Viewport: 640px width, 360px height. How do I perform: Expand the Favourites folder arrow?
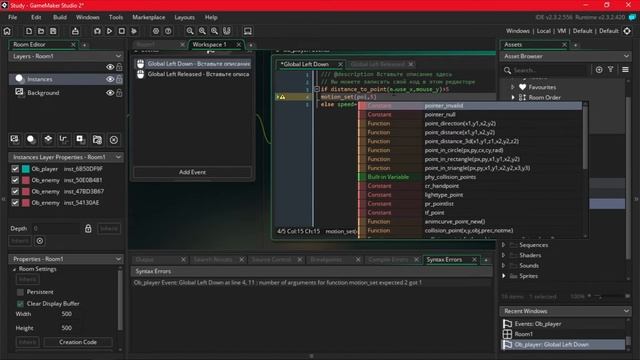click(x=513, y=87)
